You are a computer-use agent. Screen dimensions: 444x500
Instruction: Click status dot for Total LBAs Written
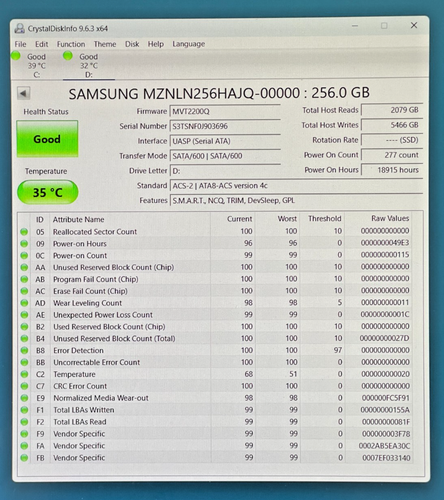pyautogui.click(x=24, y=410)
